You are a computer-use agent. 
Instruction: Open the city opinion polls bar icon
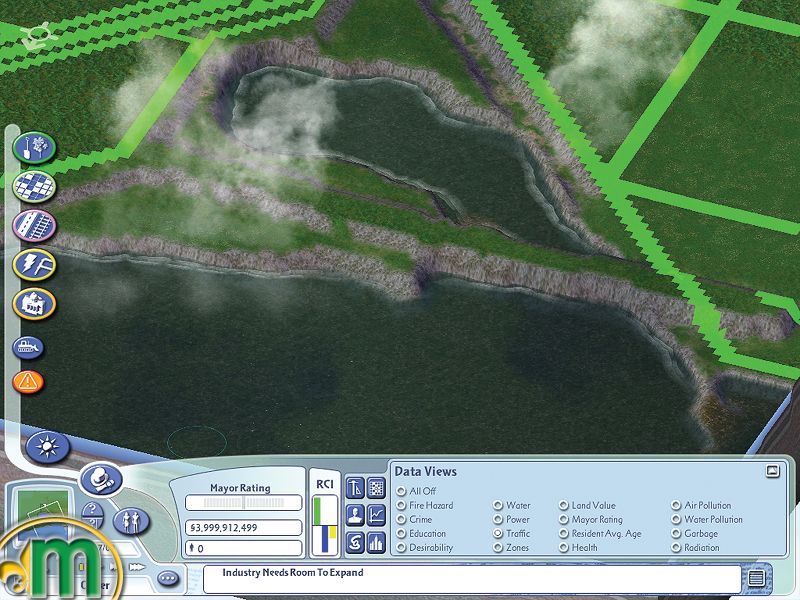coord(377,542)
